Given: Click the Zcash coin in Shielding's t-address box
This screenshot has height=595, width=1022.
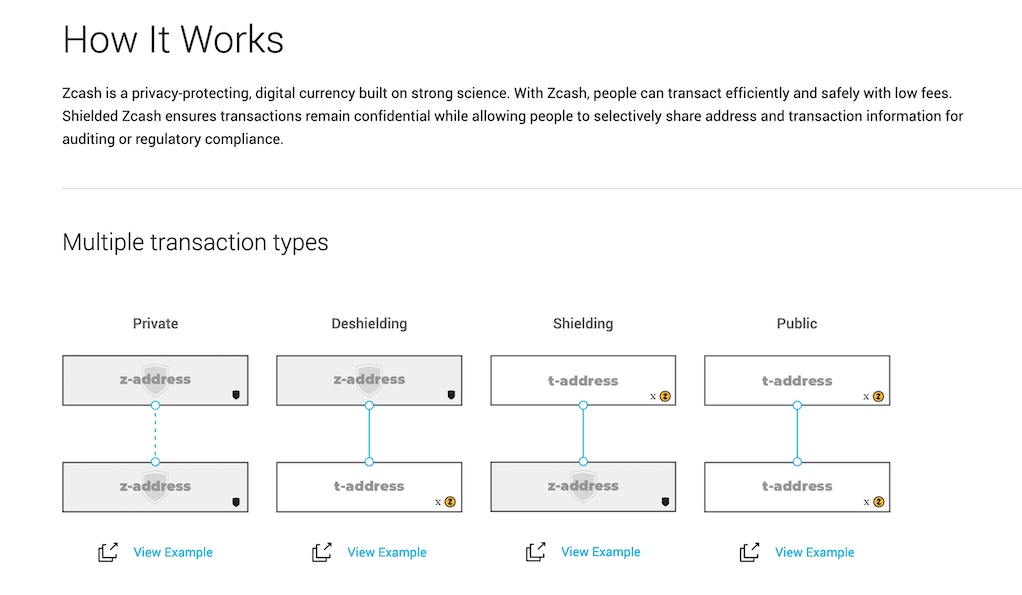Looking at the screenshot, I should (665, 396).
